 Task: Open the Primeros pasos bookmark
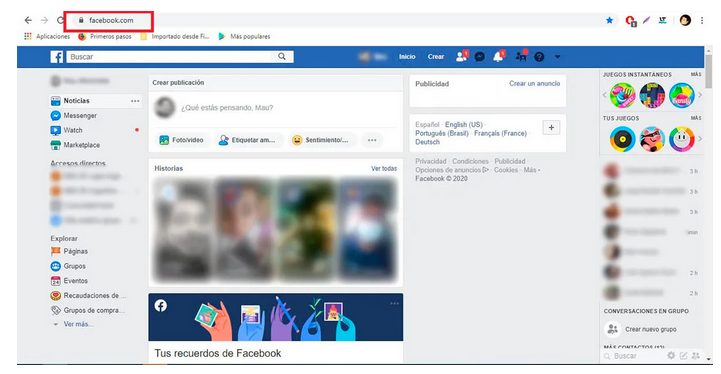tap(105, 36)
